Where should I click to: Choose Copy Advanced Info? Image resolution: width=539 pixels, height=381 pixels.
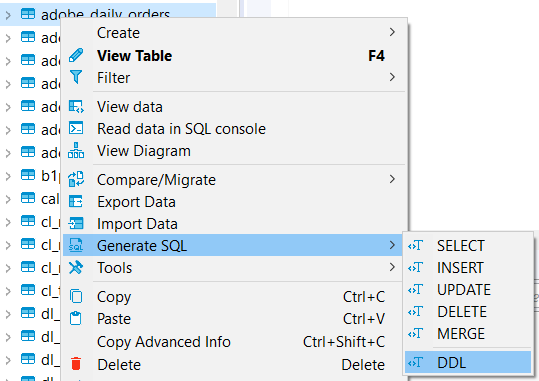pyautogui.click(x=233, y=341)
